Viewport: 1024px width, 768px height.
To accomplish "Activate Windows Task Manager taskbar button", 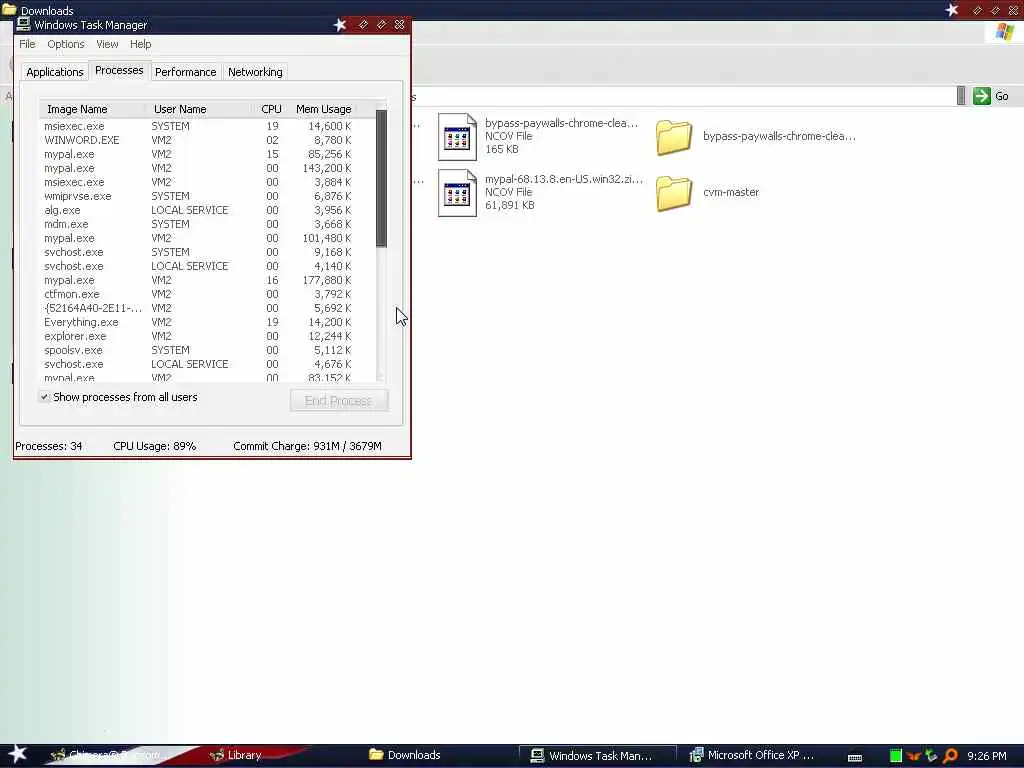I will pos(596,756).
